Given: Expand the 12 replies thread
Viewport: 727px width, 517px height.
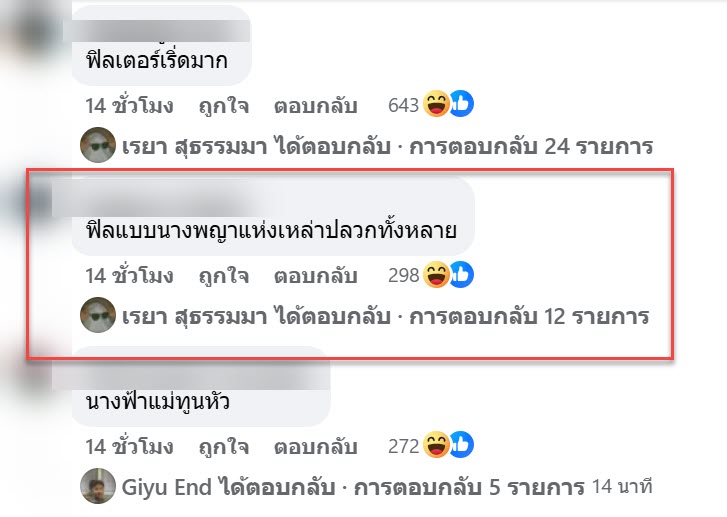Looking at the screenshot, I should click(385, 317).
